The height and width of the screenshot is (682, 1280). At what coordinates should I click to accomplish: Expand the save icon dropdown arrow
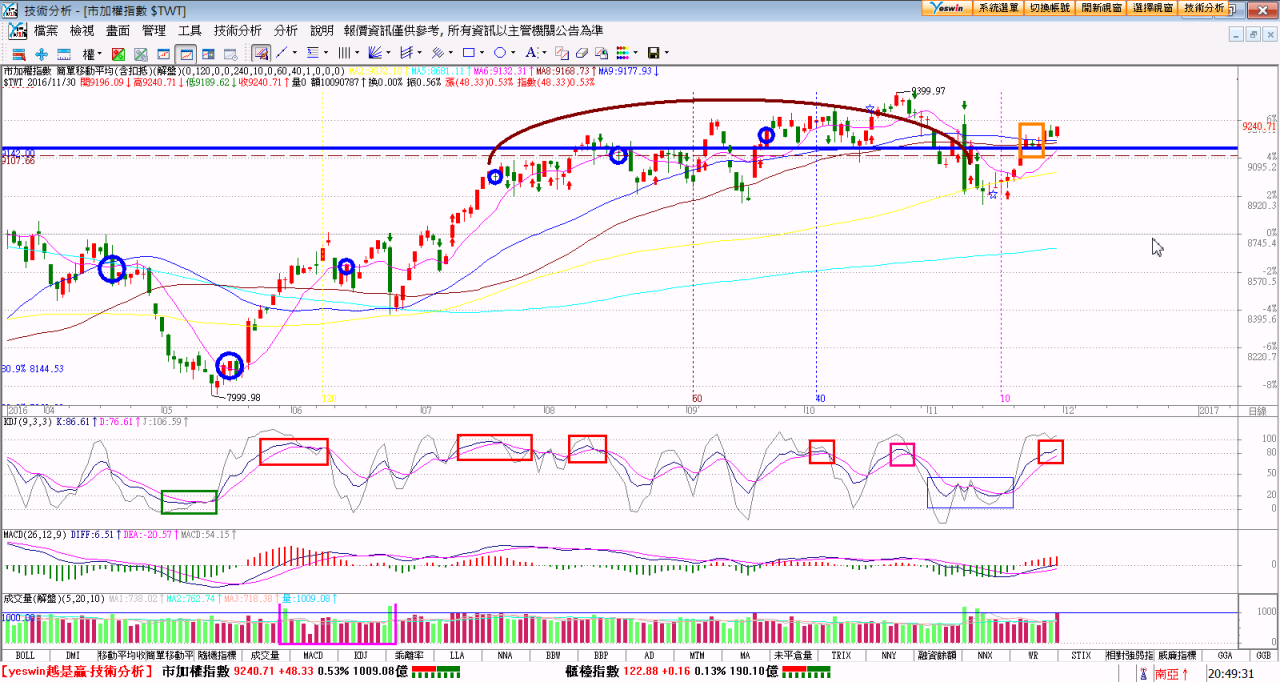667,53
